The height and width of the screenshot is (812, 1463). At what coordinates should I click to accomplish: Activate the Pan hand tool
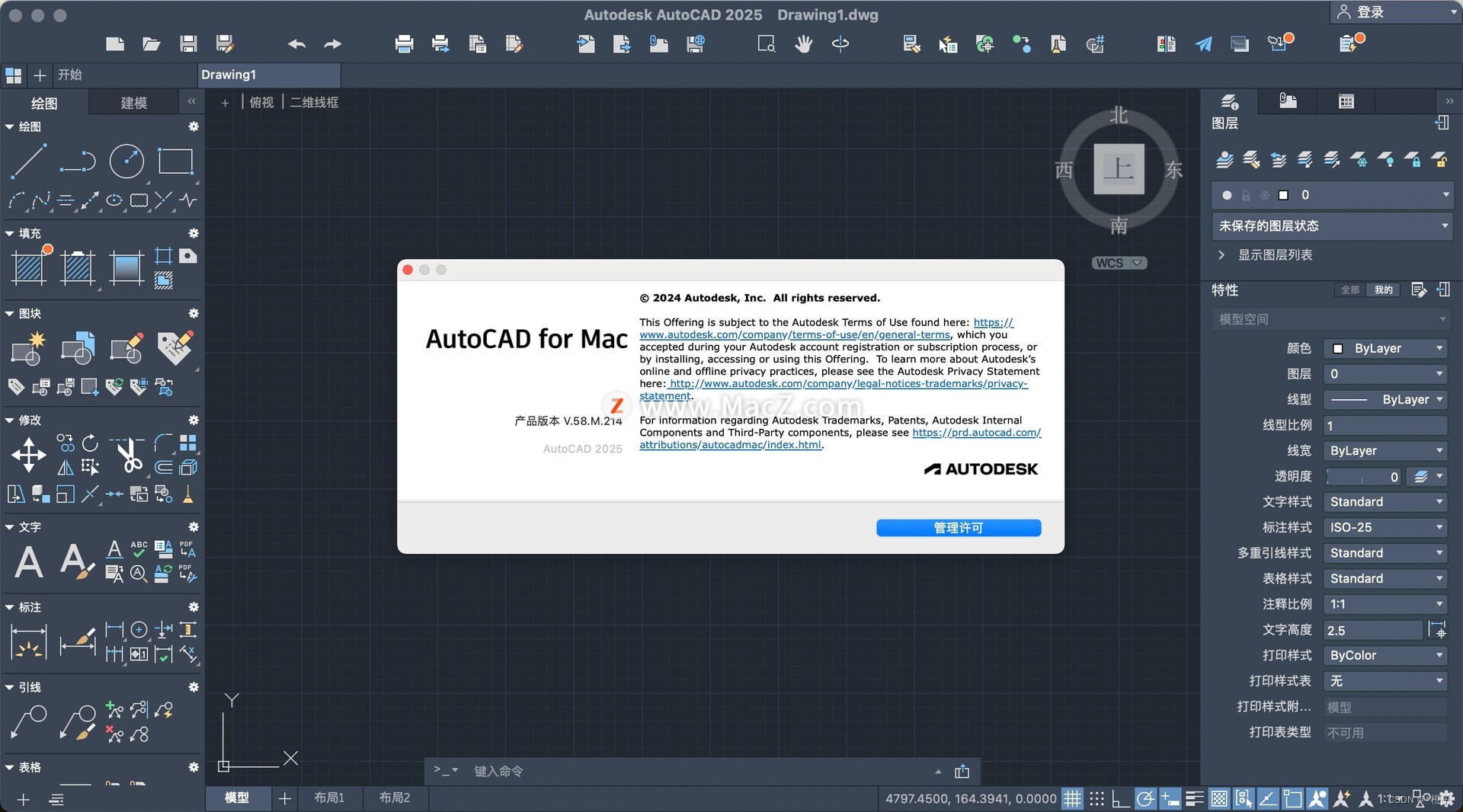803,43
